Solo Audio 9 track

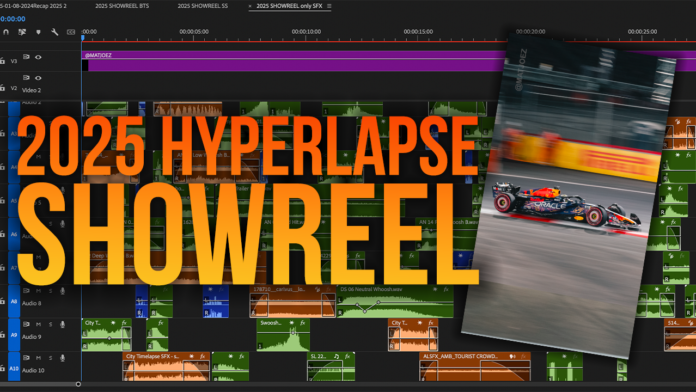coord(50,325)
